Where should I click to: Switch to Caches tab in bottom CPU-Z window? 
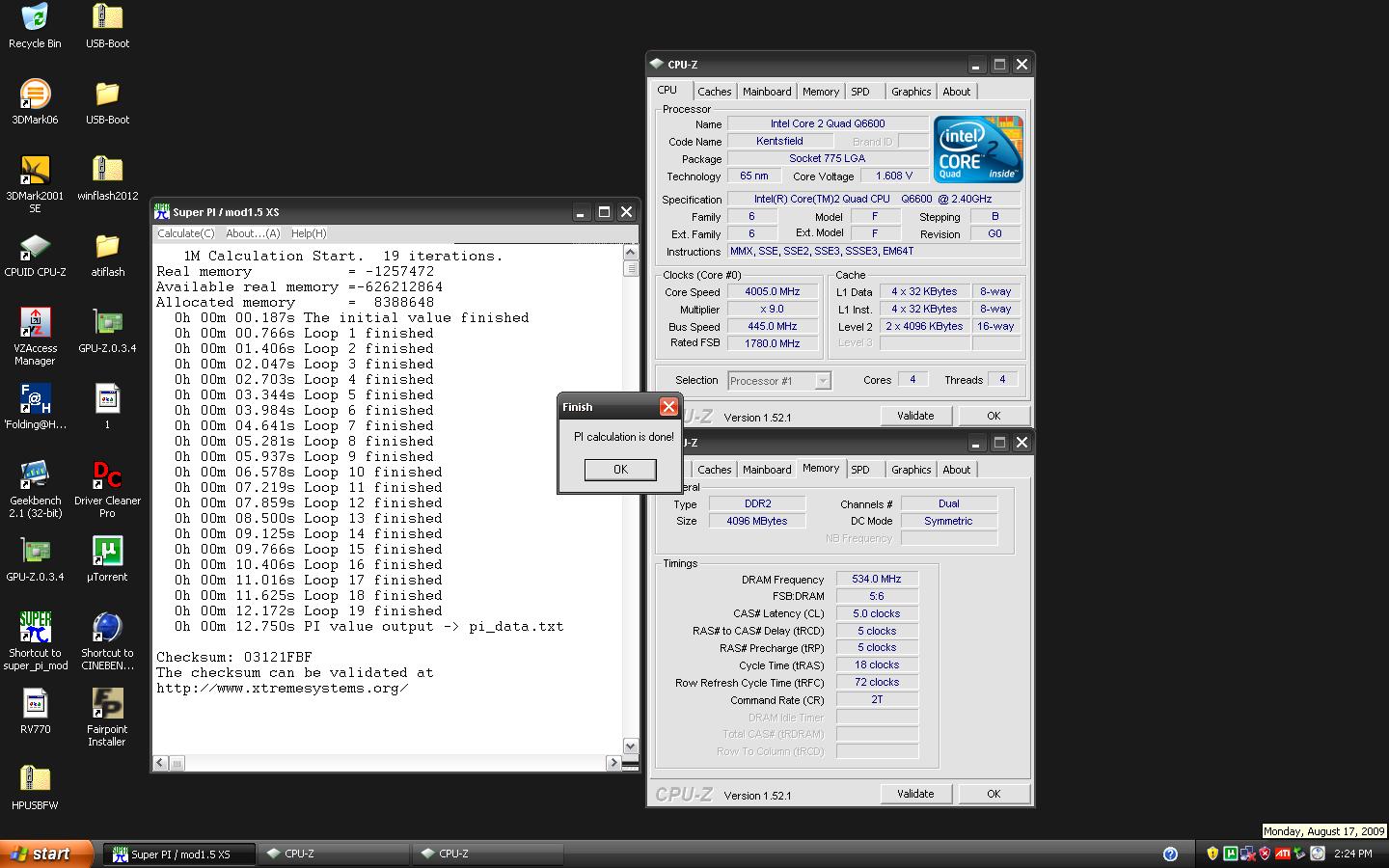coord(714,470)
